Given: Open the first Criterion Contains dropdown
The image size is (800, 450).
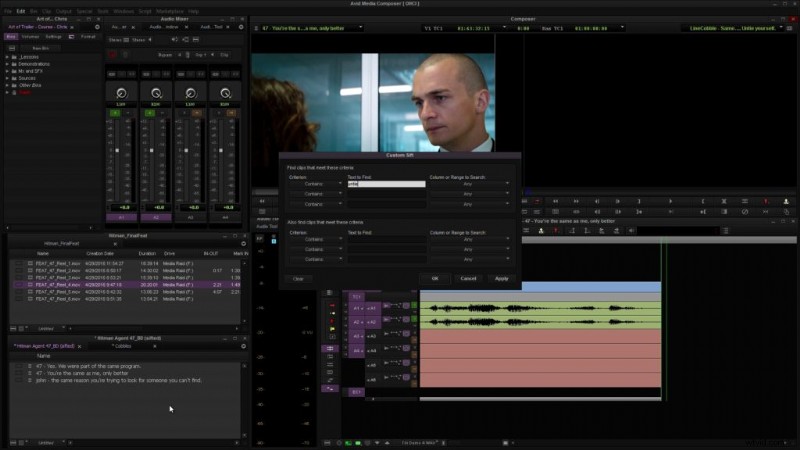Looking at the screenshot, I should pyautogui.click(x=316, y=184).
